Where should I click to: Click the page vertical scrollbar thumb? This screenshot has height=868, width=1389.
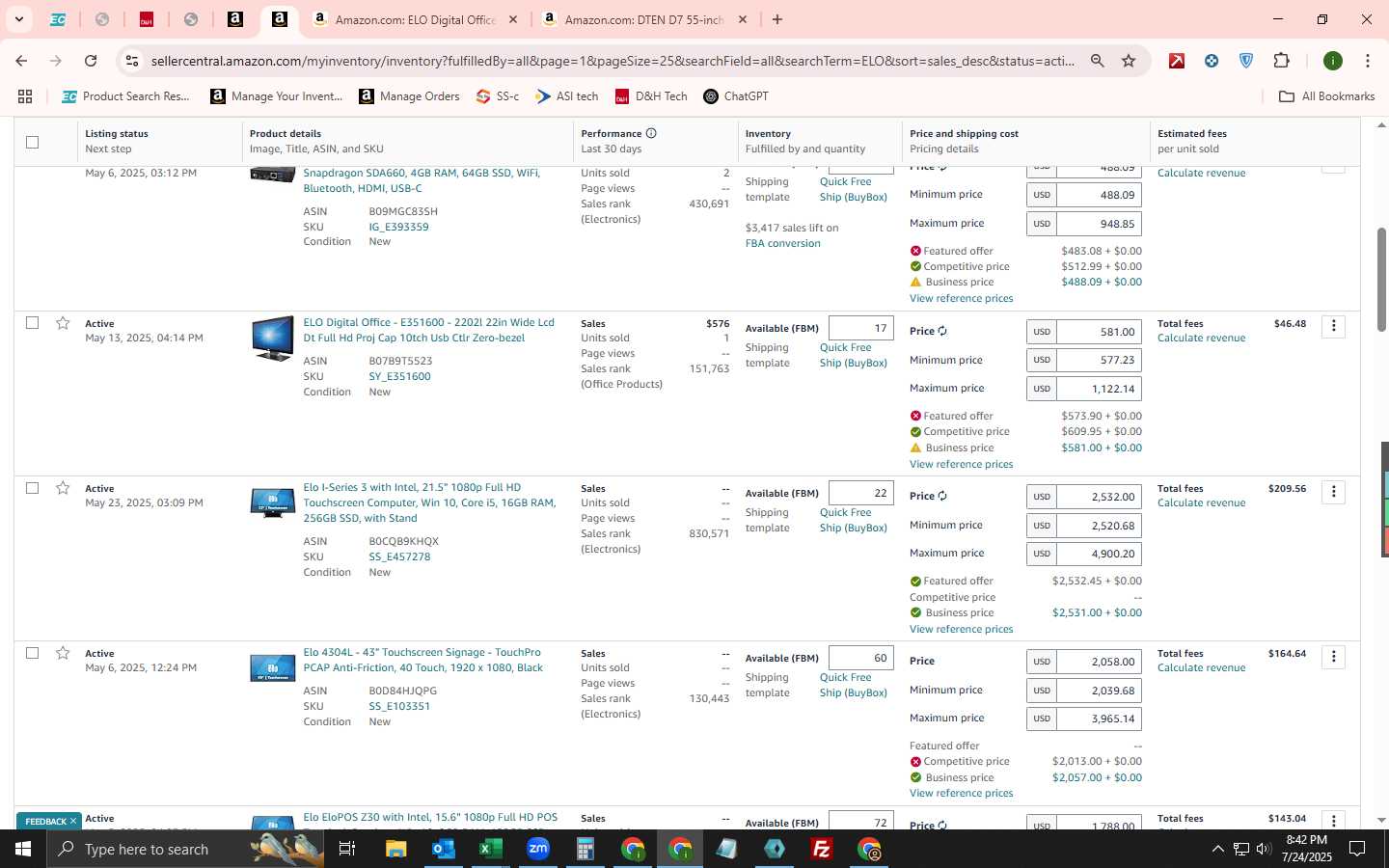coord(1381,280)
